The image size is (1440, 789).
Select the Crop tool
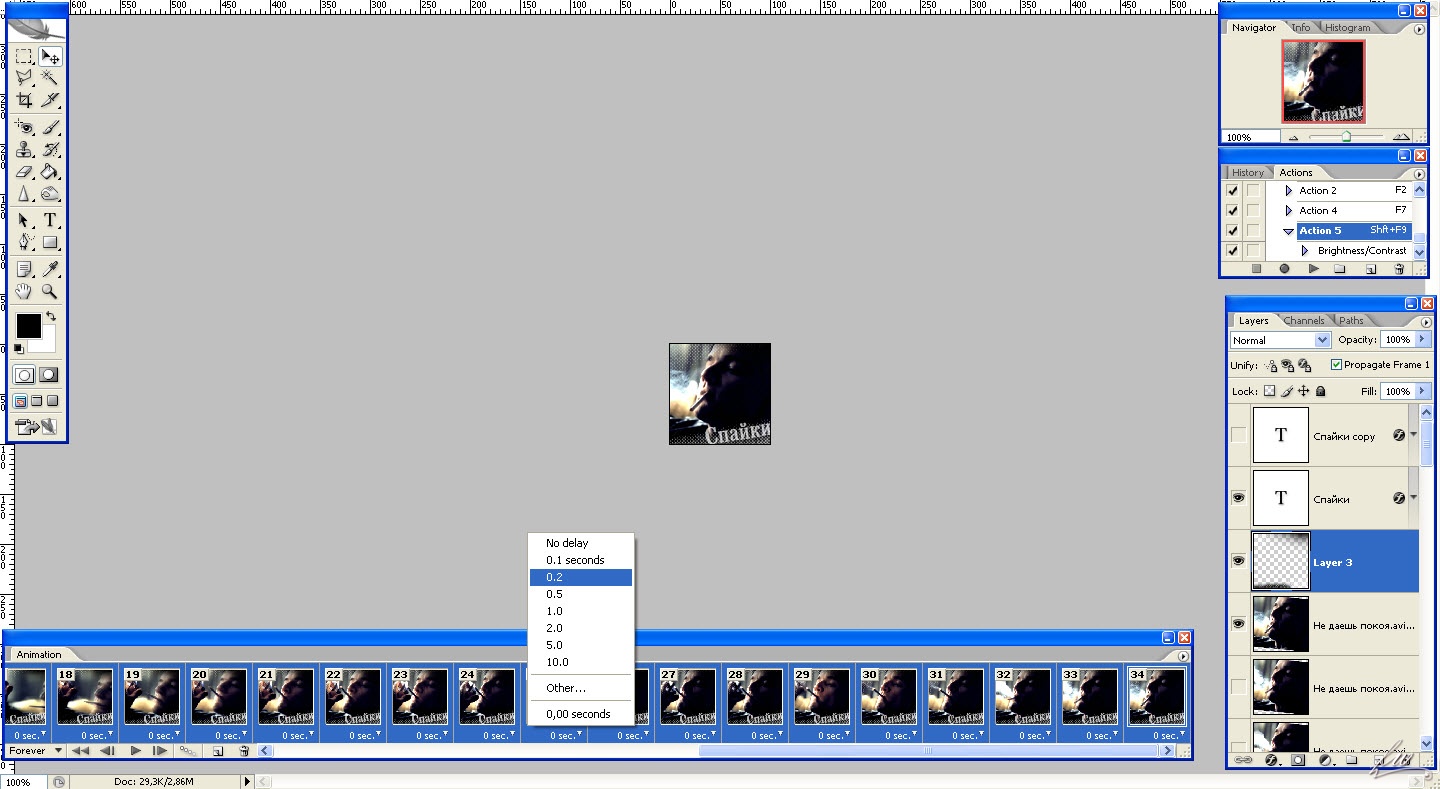(x=24, y=100)
